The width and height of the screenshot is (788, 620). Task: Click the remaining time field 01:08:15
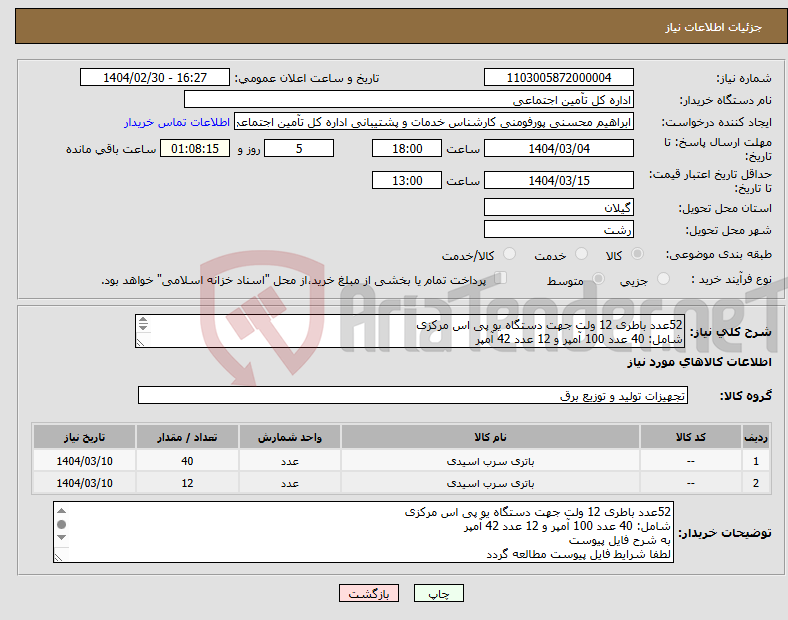[195, 148]
